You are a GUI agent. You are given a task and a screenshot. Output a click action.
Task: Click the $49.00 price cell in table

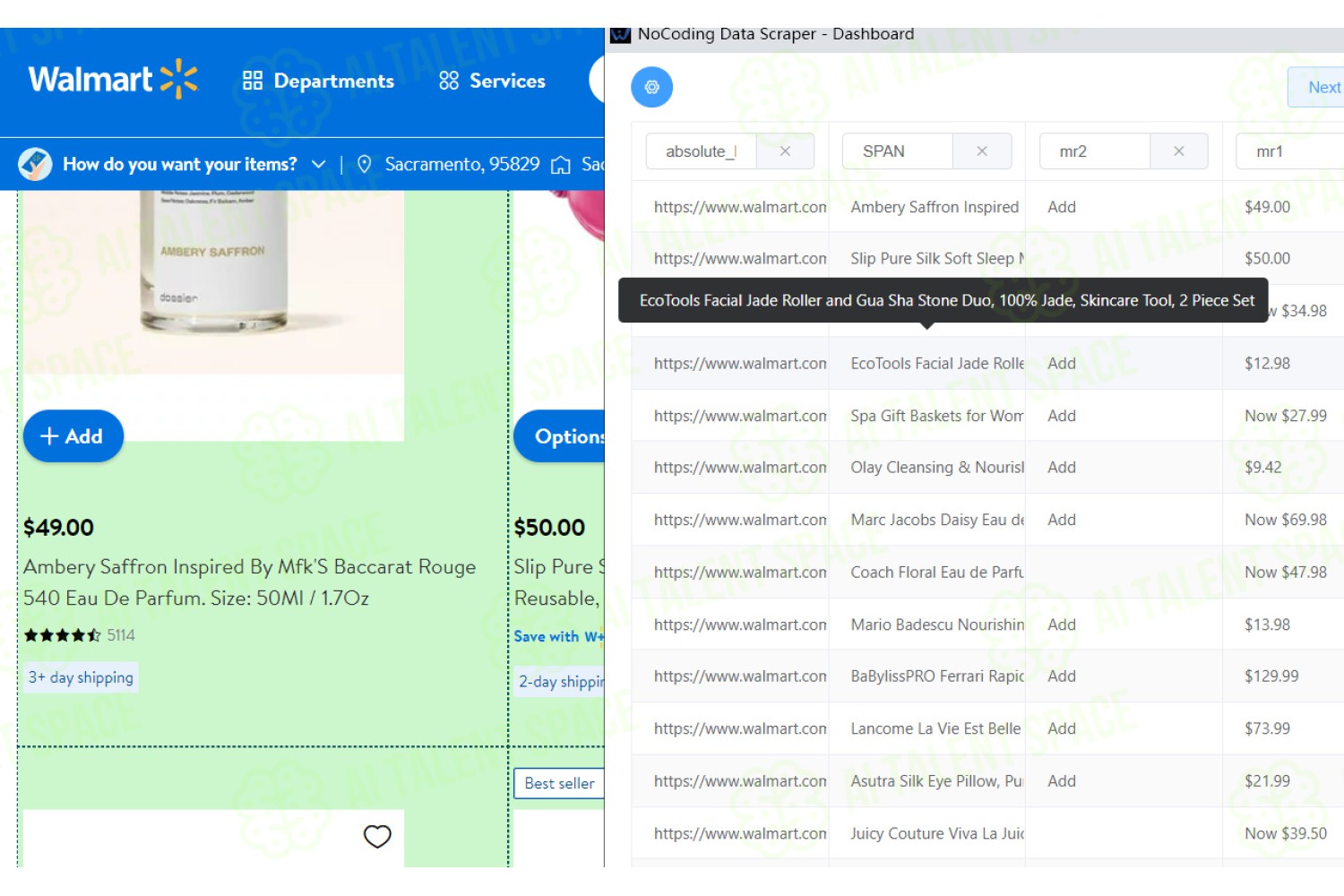pyautogui.click(x=1283, y=207)
